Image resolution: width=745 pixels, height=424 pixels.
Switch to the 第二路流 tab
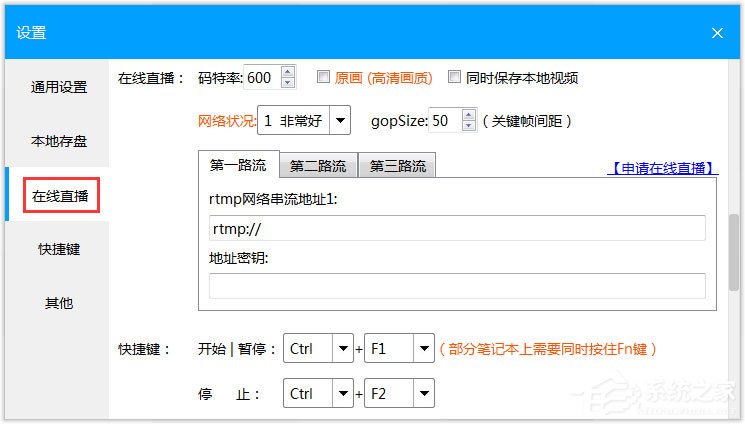point(318,166)
